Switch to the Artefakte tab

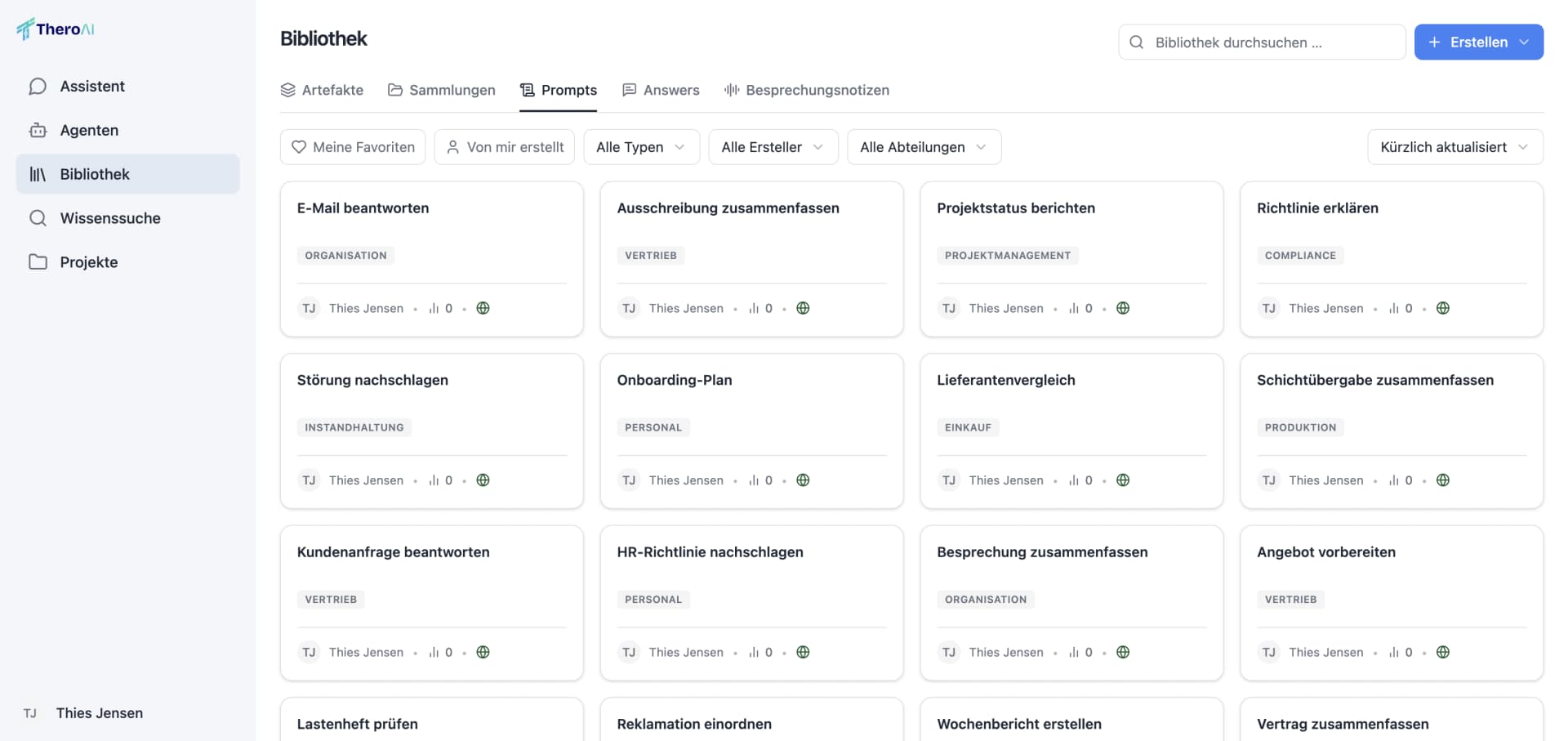pyautogui.click(x=322, y=90)
